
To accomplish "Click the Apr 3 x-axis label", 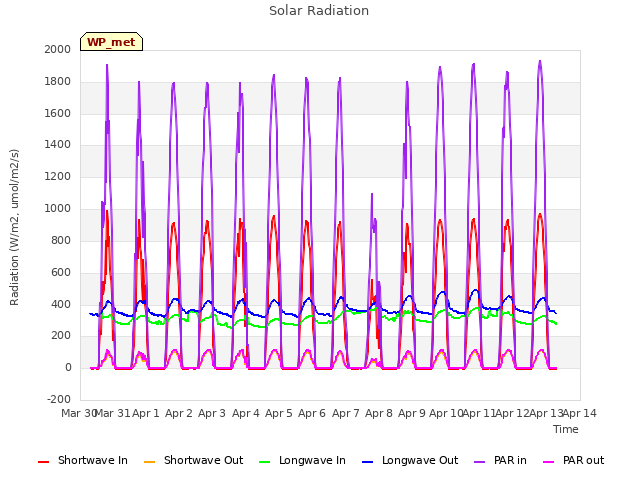I will point(212,413).
